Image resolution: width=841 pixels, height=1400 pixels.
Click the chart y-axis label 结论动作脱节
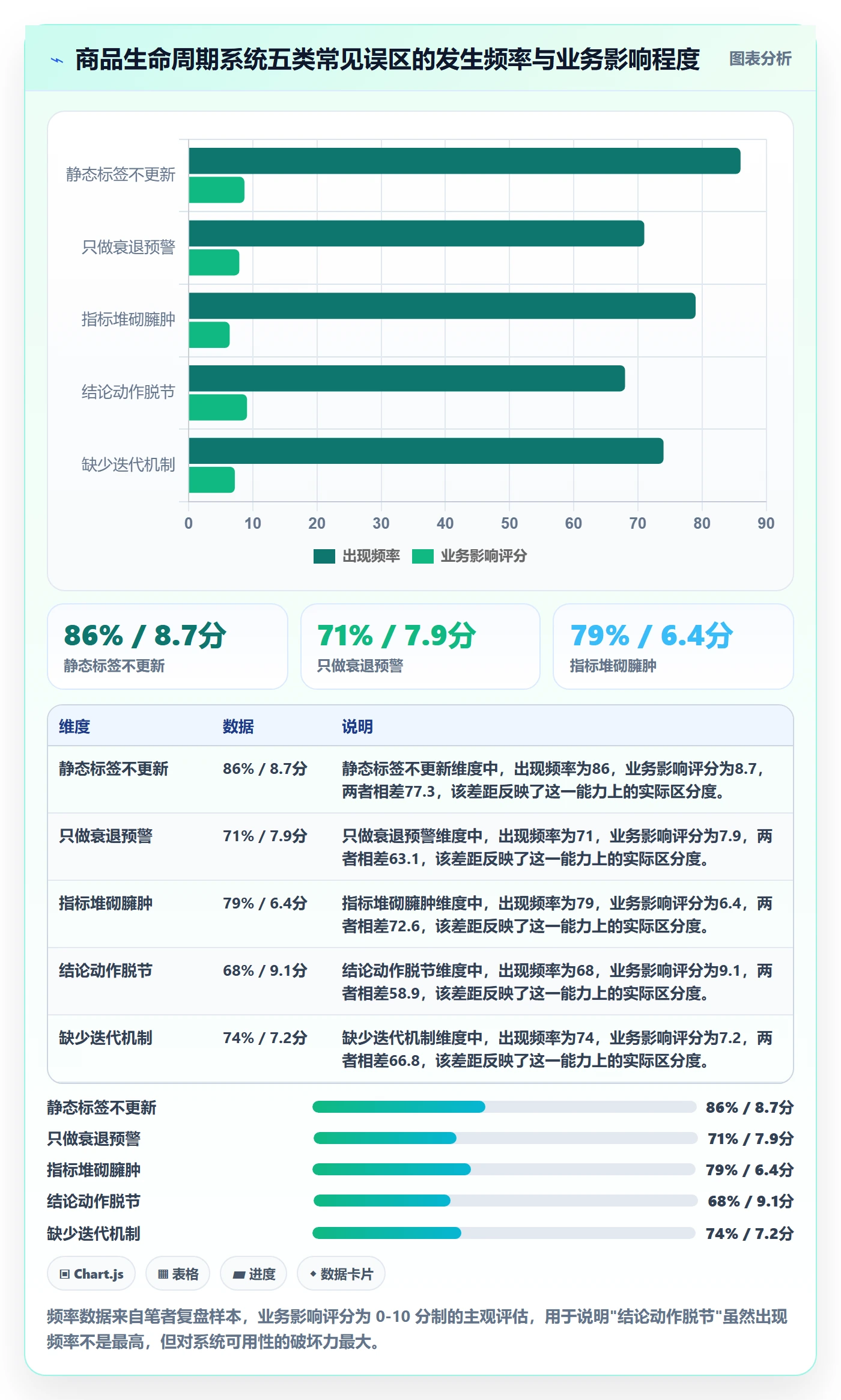[128, 392]
